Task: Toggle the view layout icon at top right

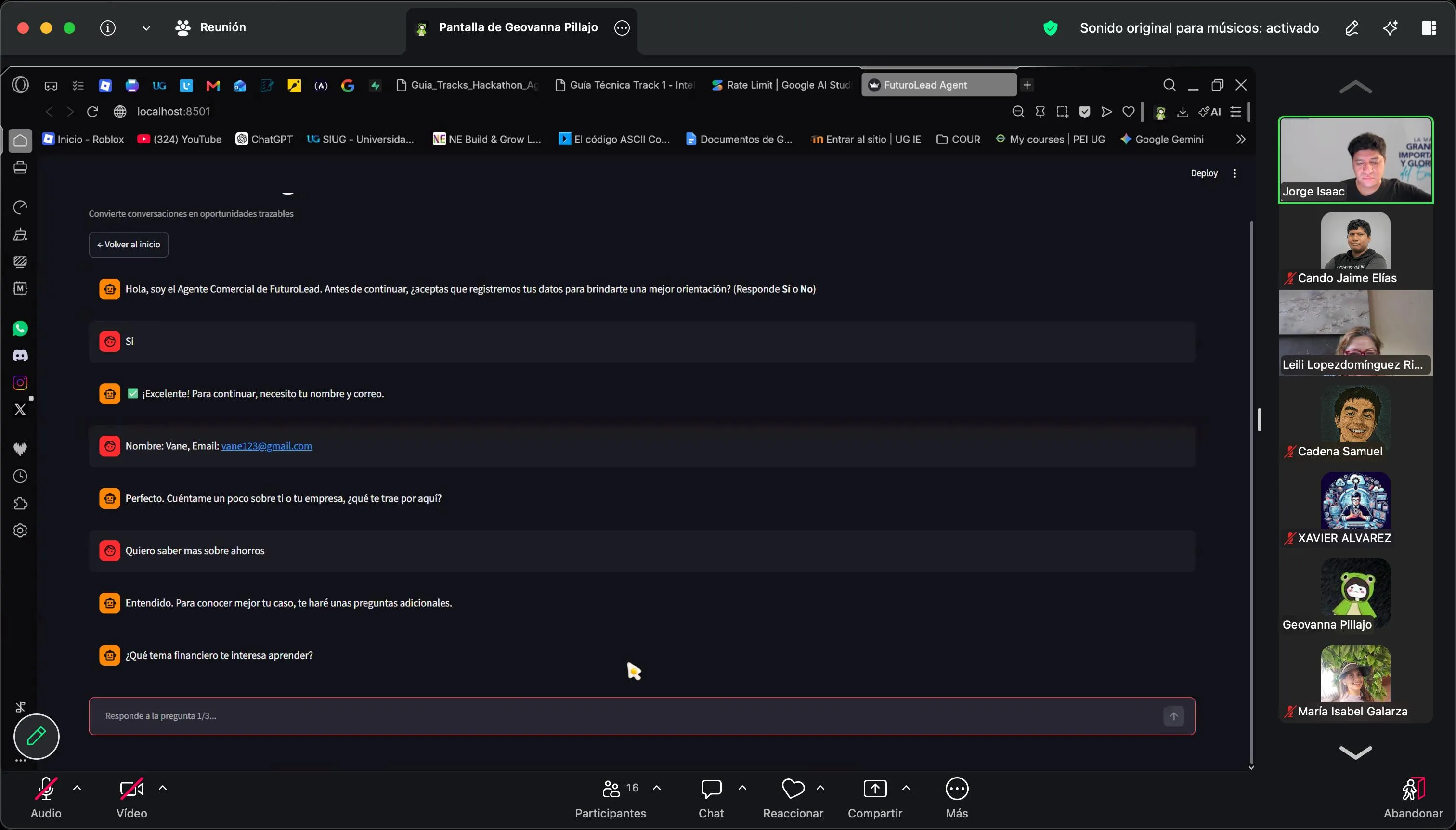Action: (x=1429, y=28)
